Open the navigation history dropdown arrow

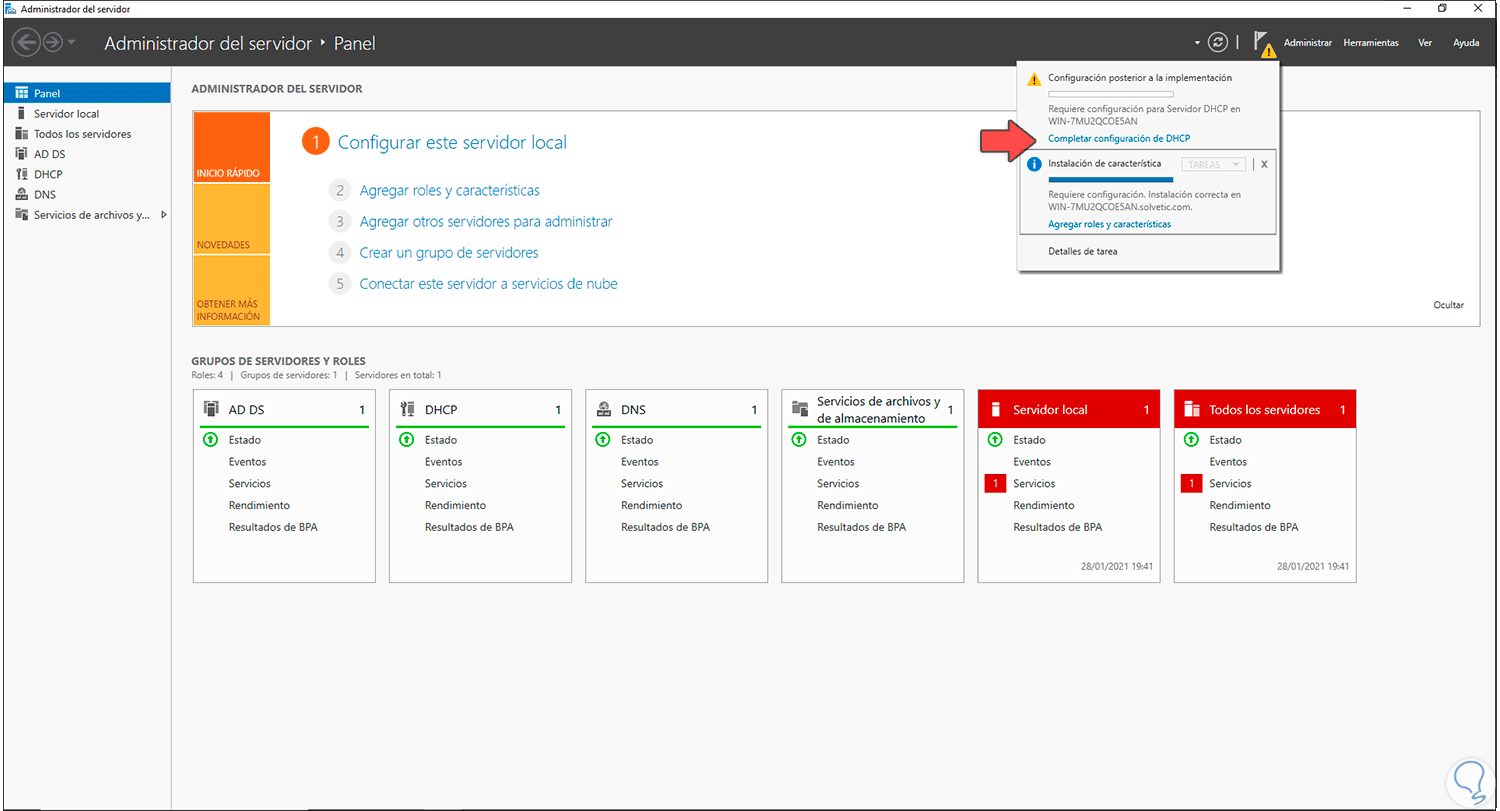(x=71, y=43)
